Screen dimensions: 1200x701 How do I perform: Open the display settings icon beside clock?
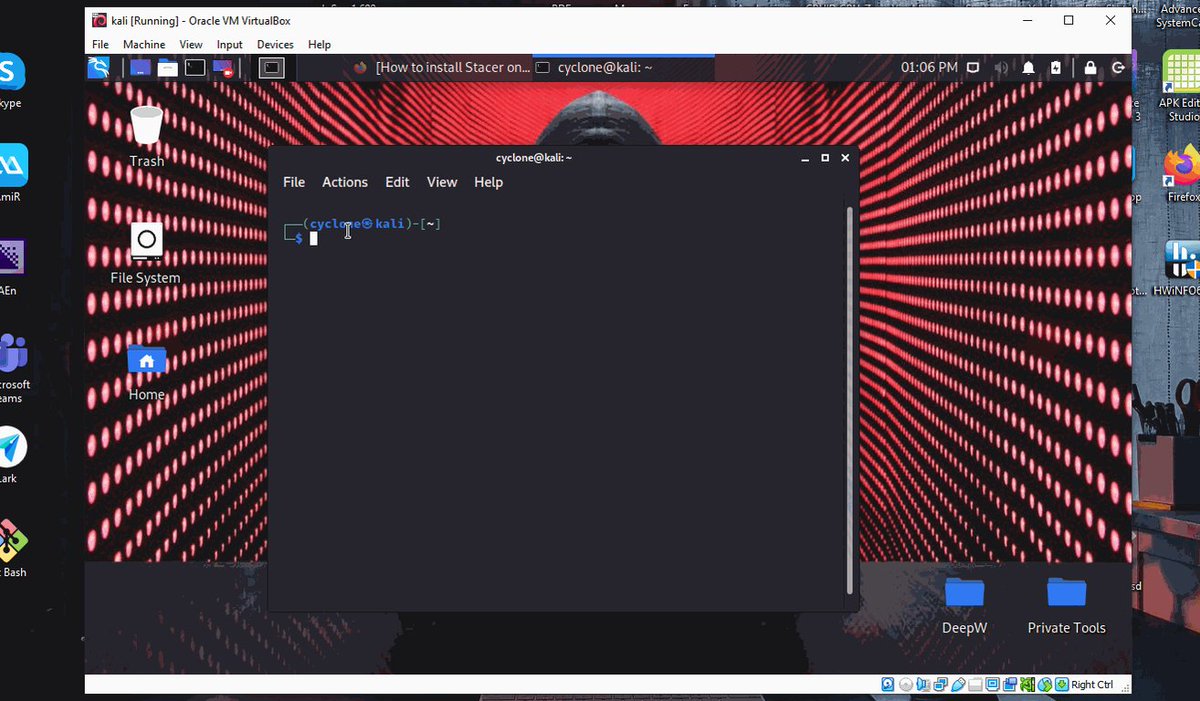(x=972, y=68)
